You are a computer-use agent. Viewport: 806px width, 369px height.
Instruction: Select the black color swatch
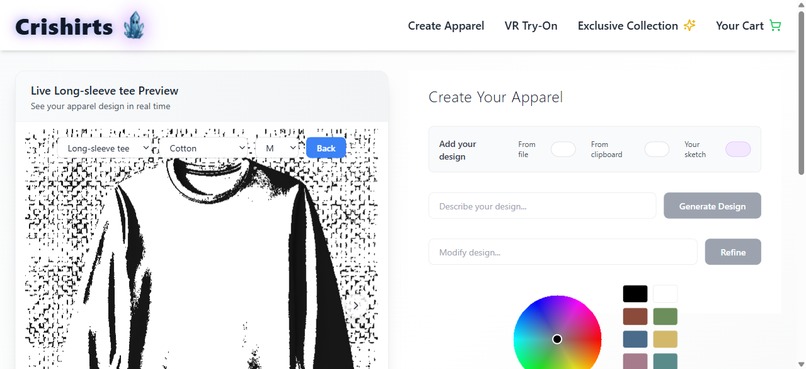[x=635, y=294]
